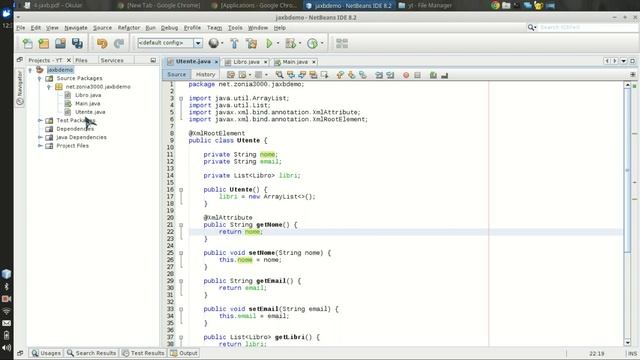Viewport: 640px width, 360px height.
Task: Open the Search Results bottom panel
Action: 91,353
